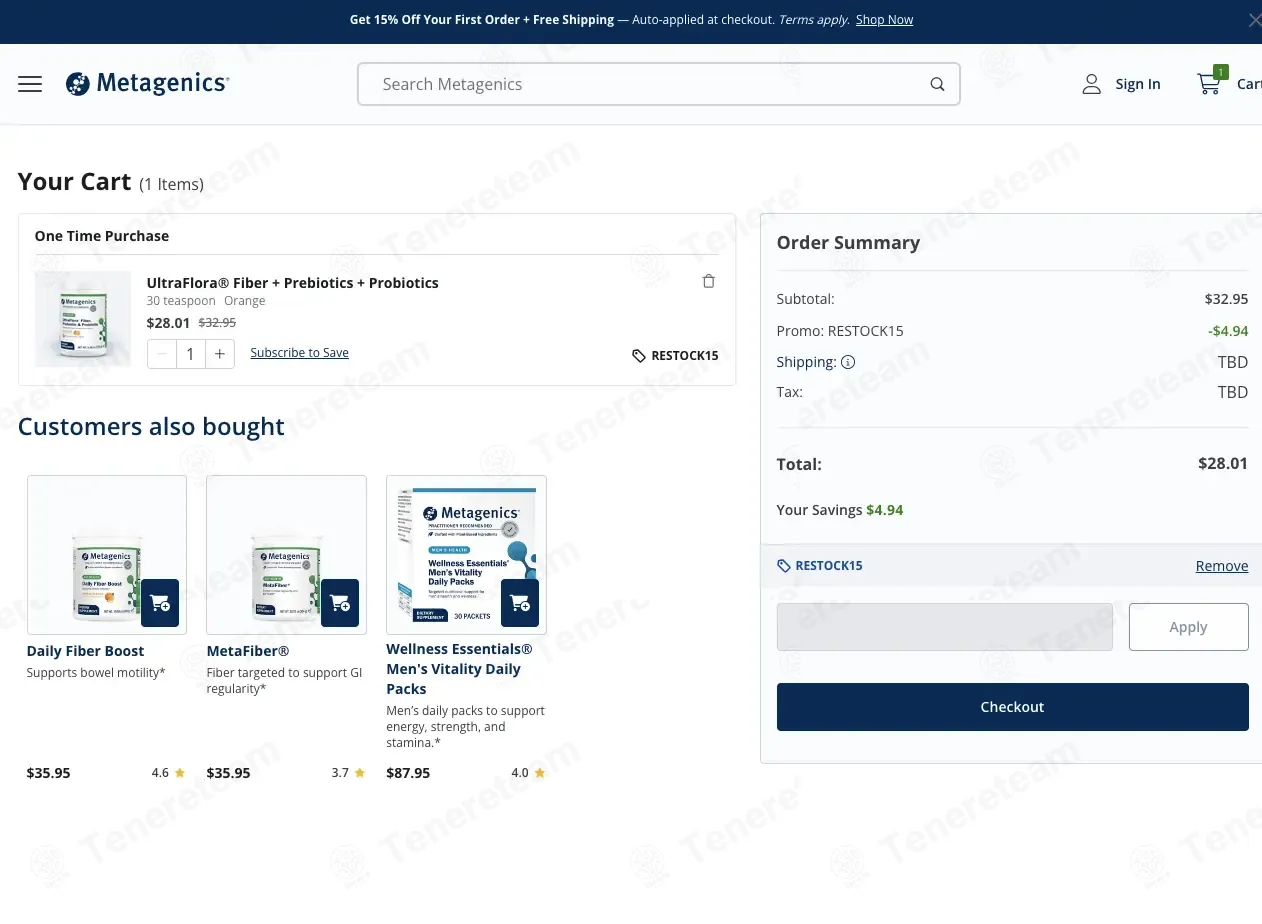
Task: Click the Metagenics logo
Action: (x=148, y=84)
